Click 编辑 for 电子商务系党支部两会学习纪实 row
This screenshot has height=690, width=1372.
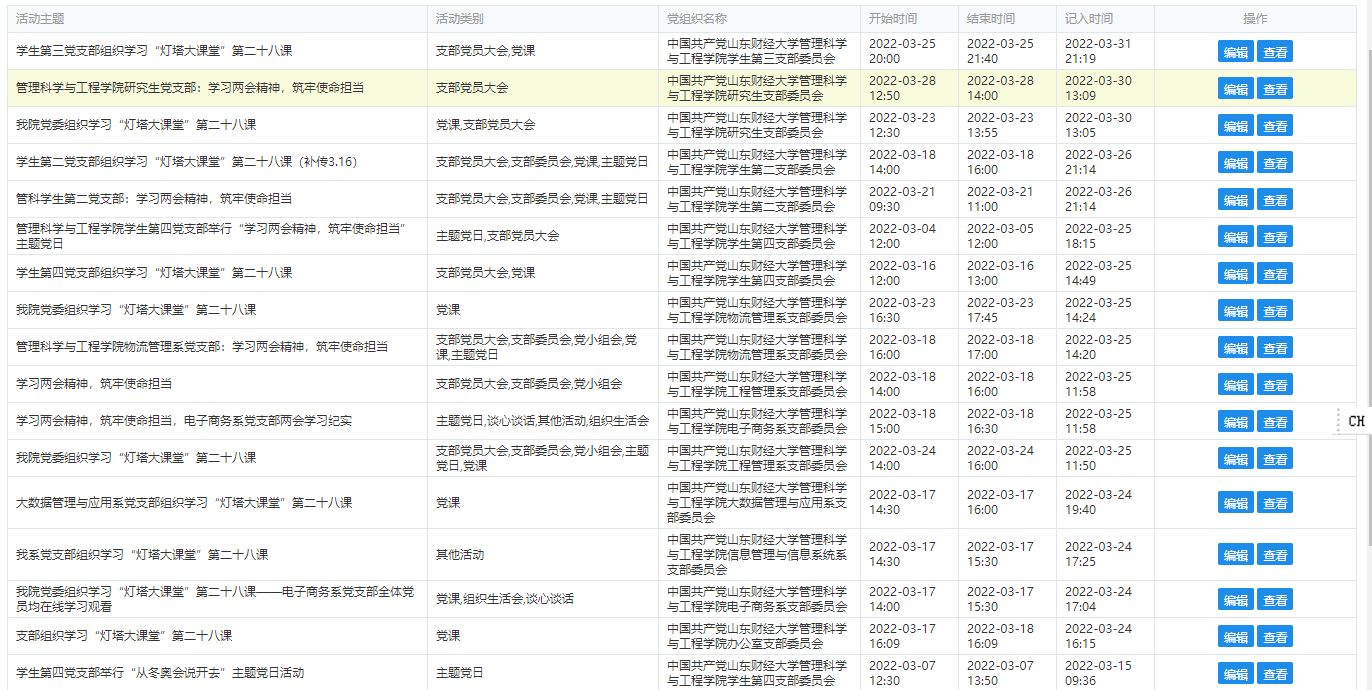1235,422
